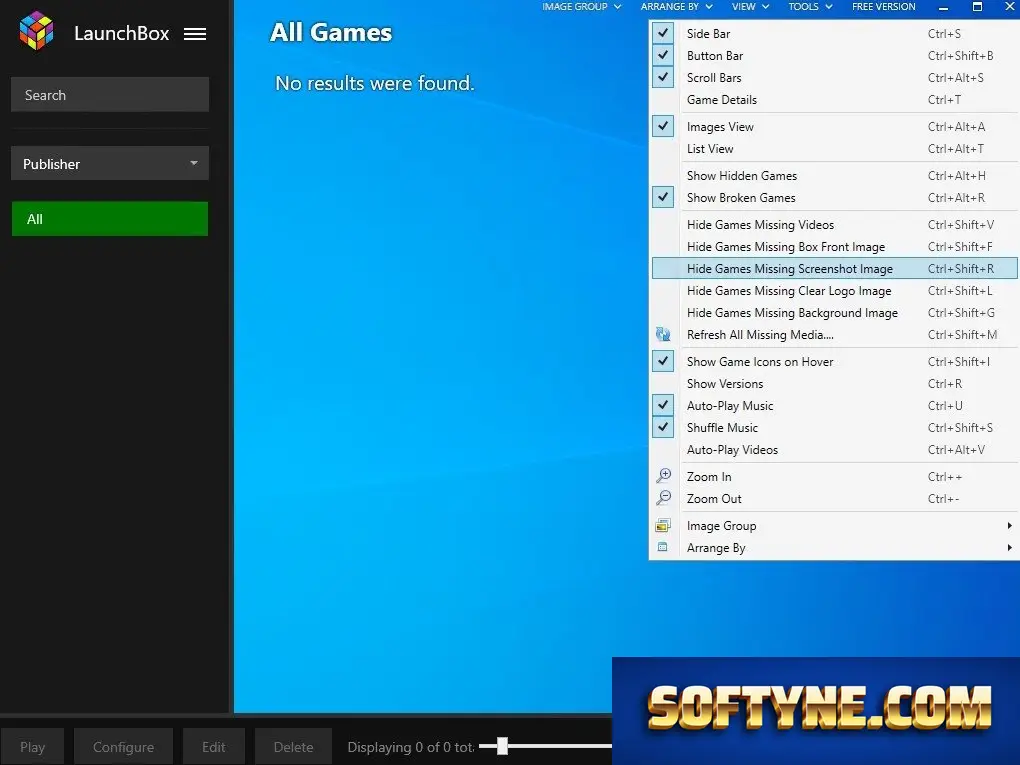This screenshot has width=1020, height=765.
Task: Turn off Show Broken Games
Action: tap(663, 197)
